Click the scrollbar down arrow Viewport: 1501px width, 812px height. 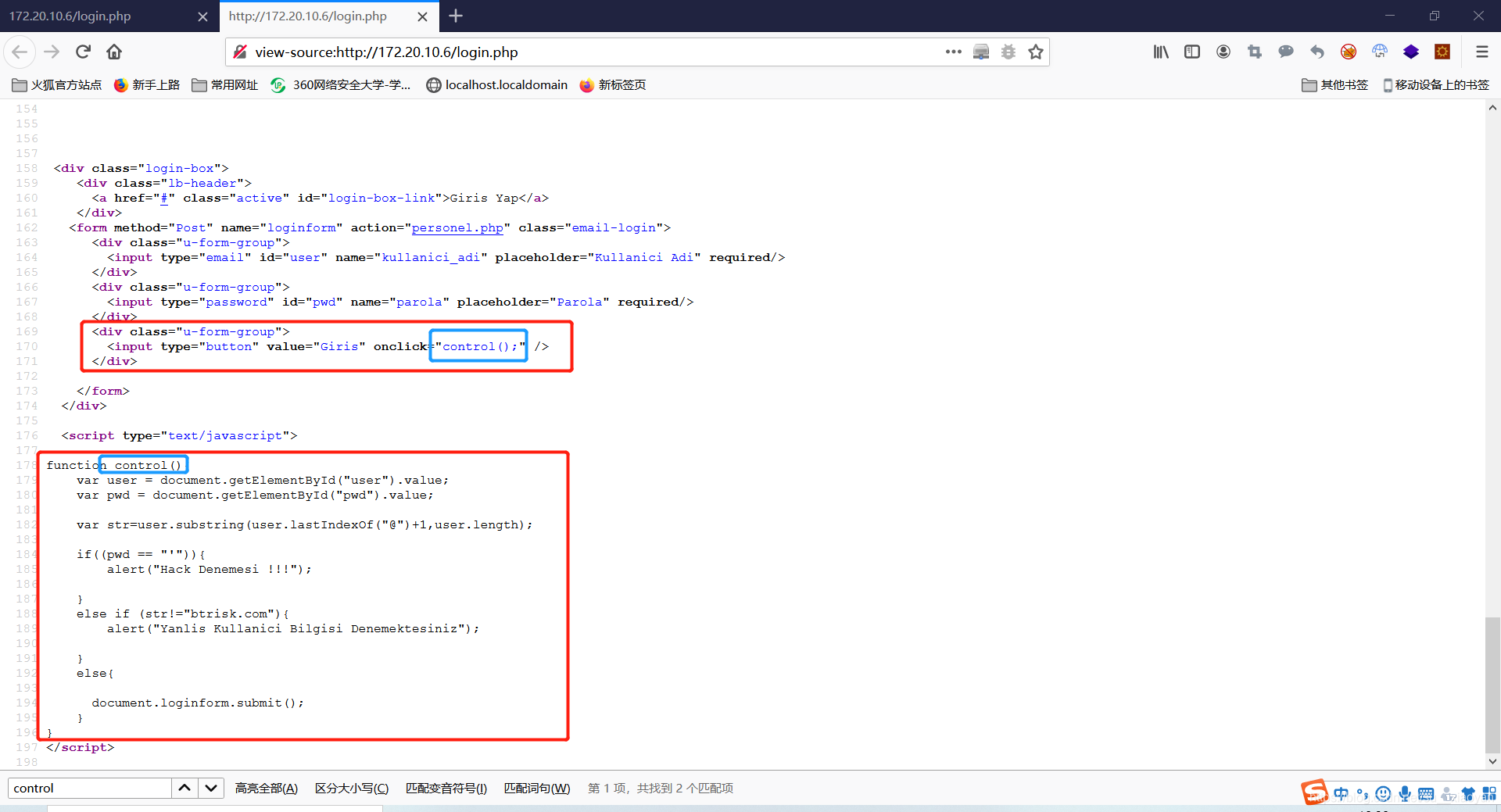coord(1492,761)
